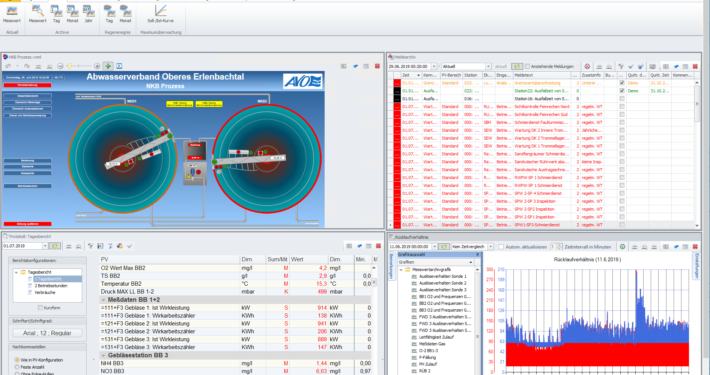710x375 pixels.
Task: Click Einstellungen side tab on chart
Action: tap(696, 266)
